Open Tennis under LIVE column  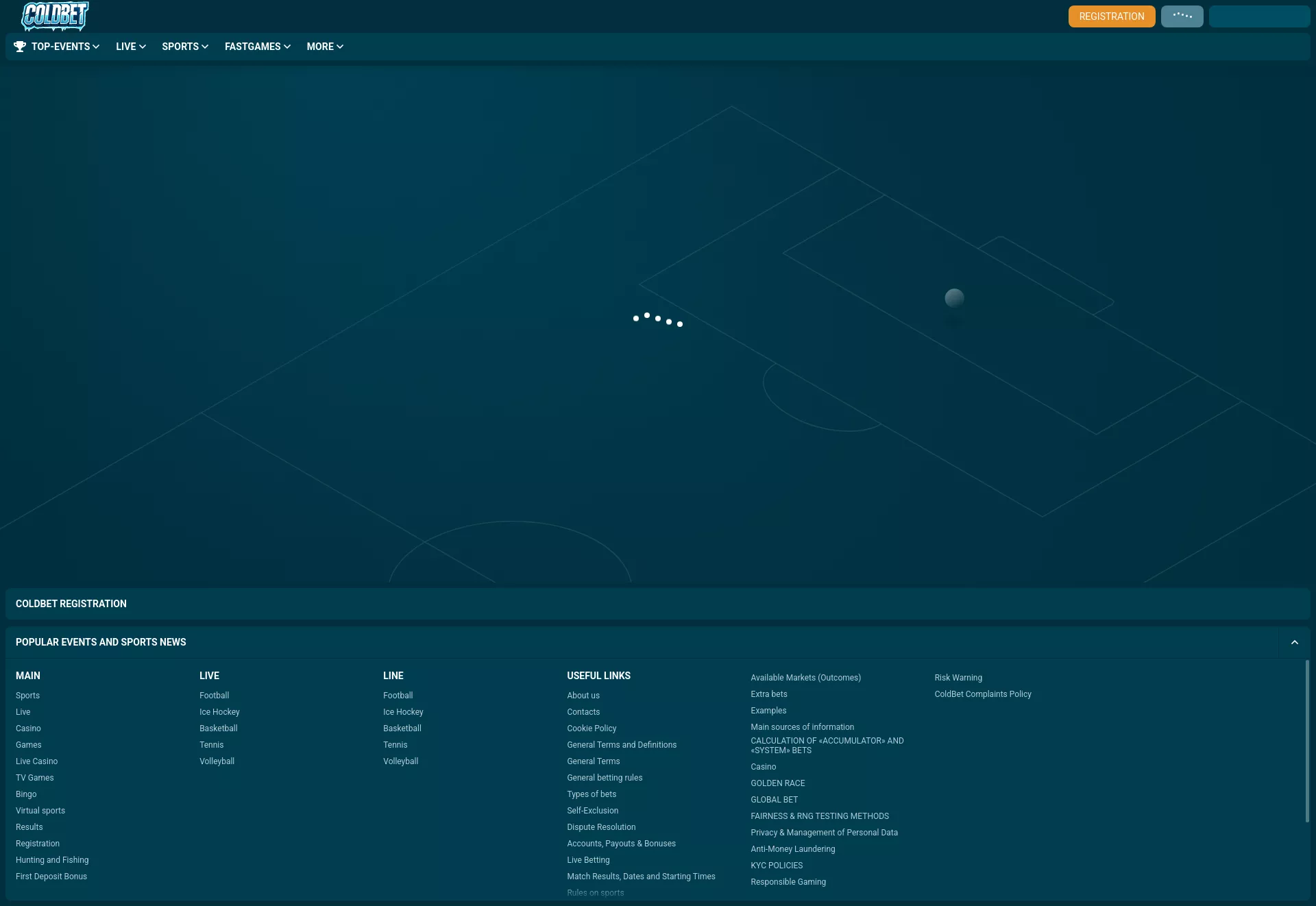click(212, 745)
